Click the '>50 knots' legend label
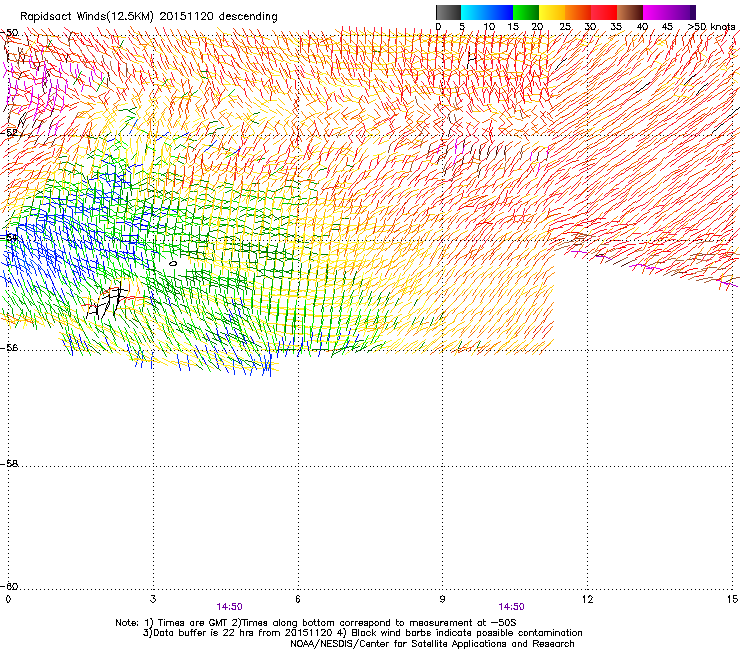Image resolution: width=740 pixels, height=650 pixels. [x=711, y=27]
